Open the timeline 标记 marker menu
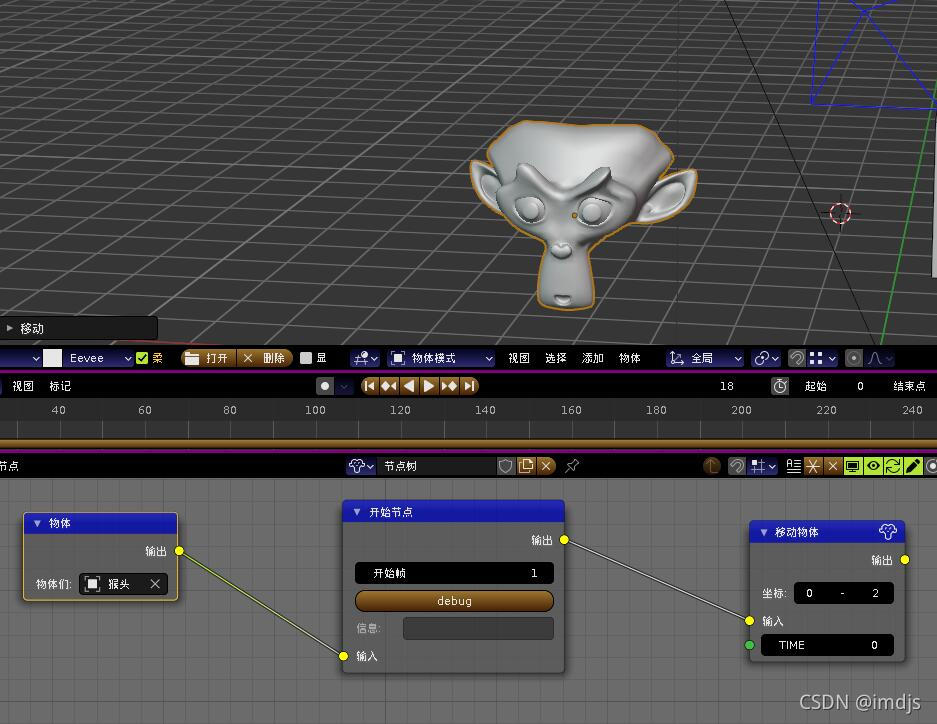Screen dimensions: 937x724 (x=60, y=386)
